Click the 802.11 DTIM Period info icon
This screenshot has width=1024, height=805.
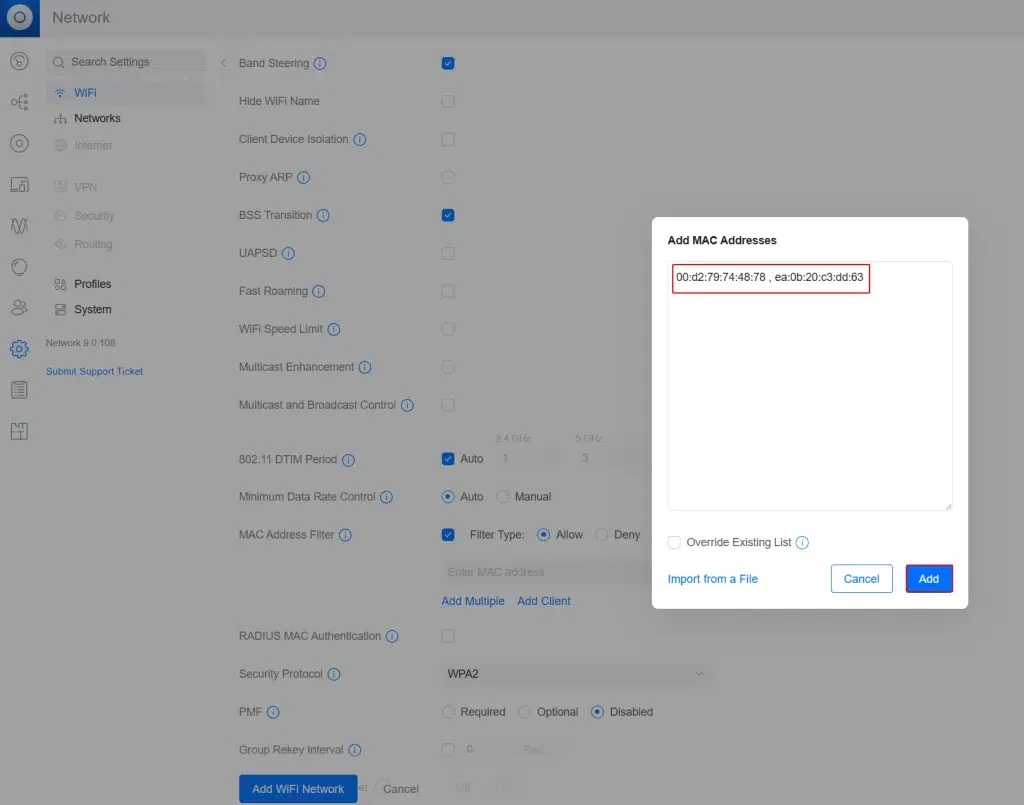pyautogui.click(x=349, y=460)
